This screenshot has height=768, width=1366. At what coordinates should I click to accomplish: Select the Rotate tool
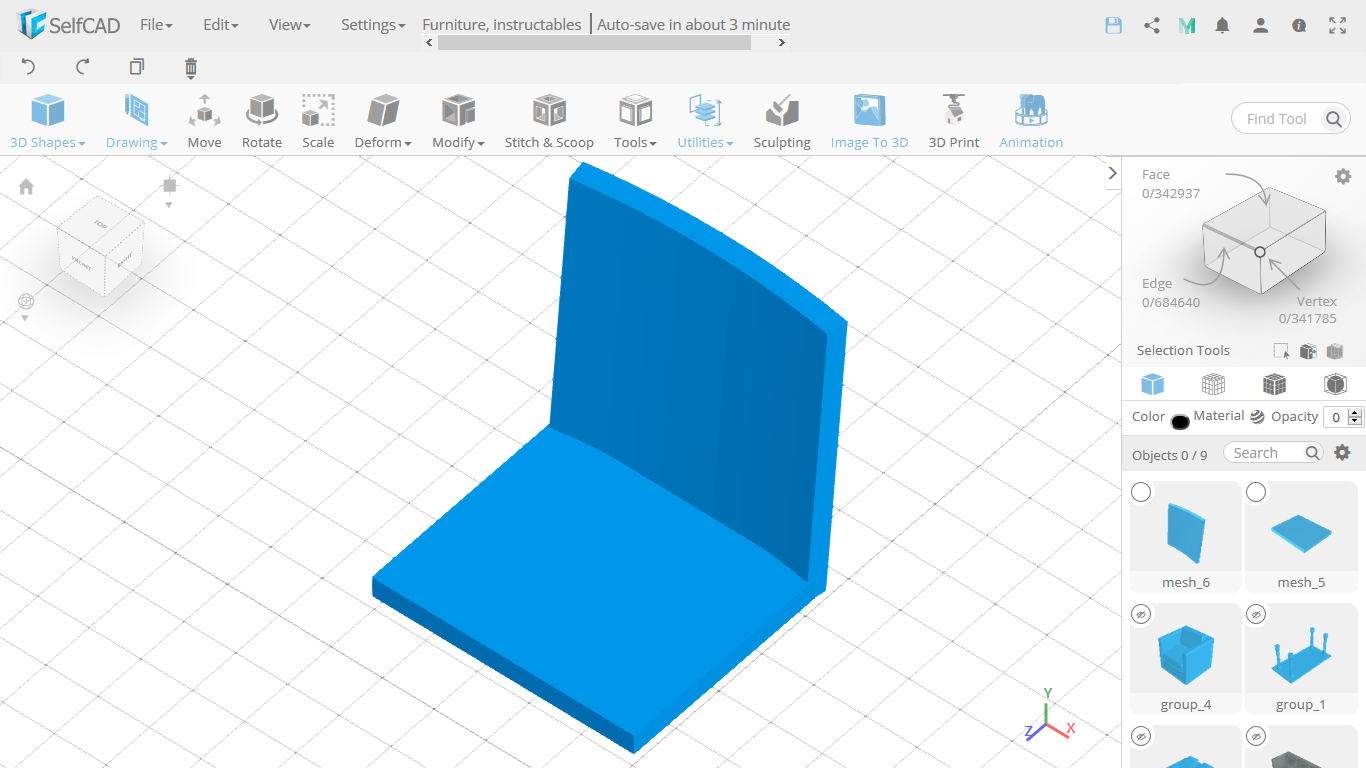click(x=262, y=121)
